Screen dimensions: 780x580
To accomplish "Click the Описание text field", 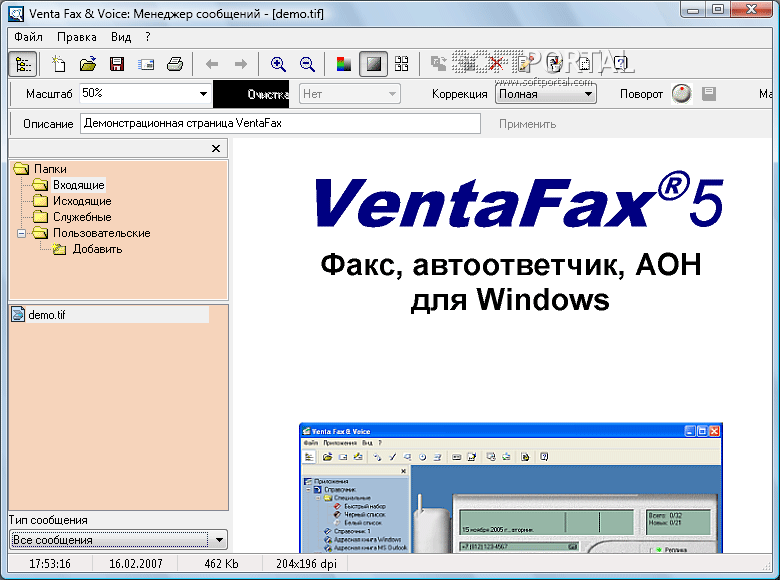I will (281, 123).
